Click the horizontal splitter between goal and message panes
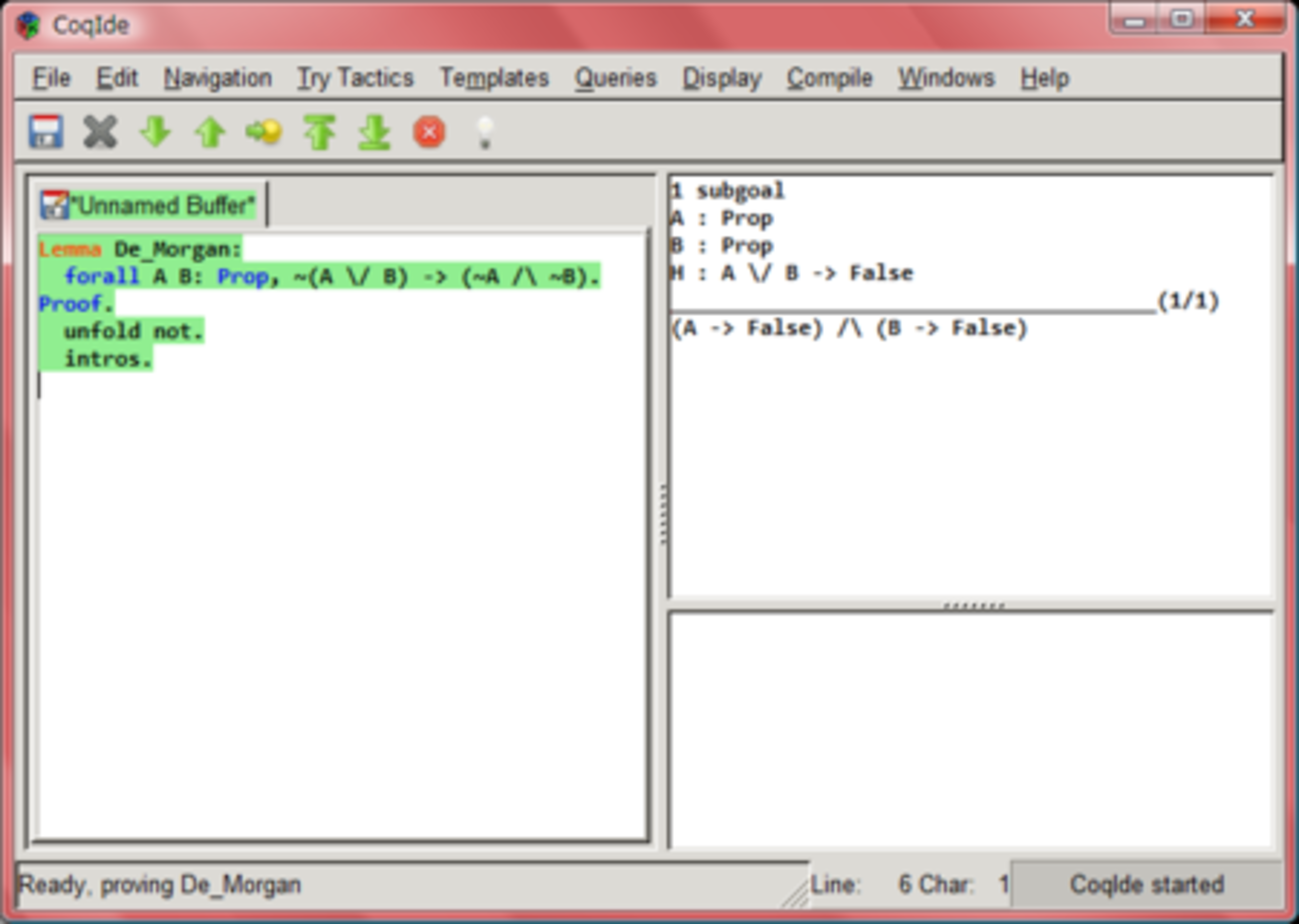Image resolution: width=1299 pixels, height=924 pixels. [x=972, y=606]
